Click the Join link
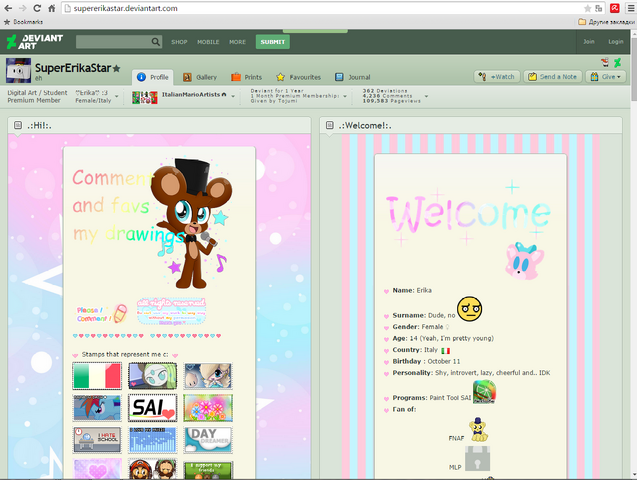Image resolution: width=637 pixels, height=480 pixels. tap(589, 41)
